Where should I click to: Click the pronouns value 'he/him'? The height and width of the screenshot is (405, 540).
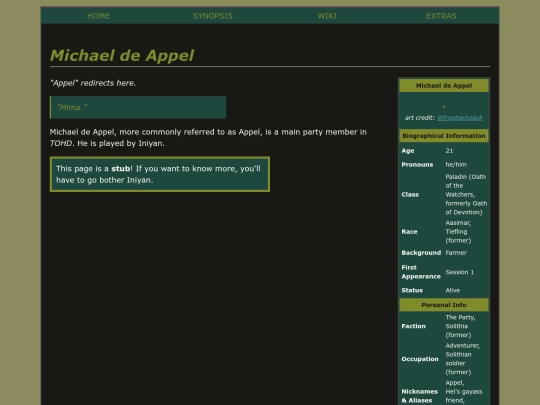[x=456, y=165]
